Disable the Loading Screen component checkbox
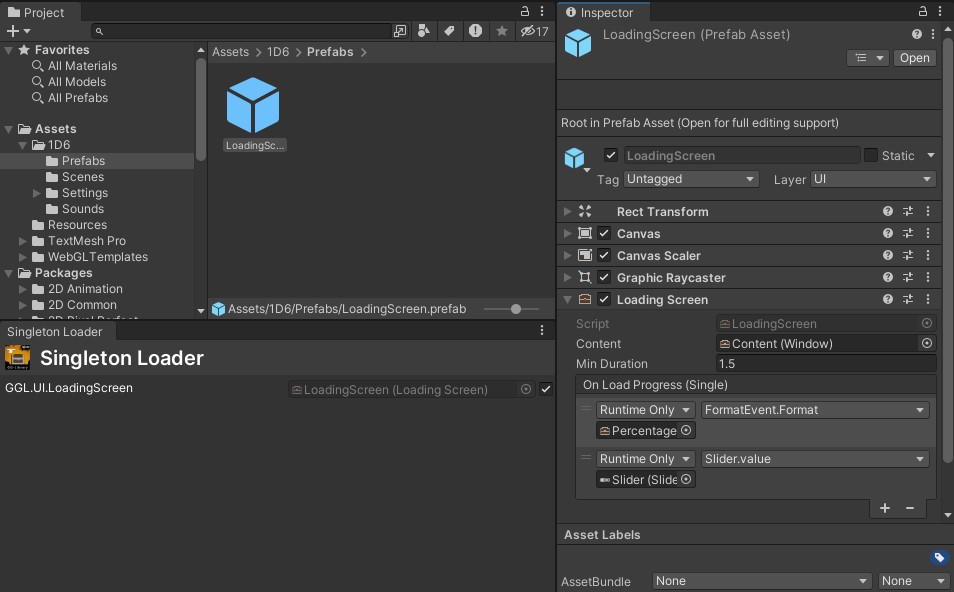Viewport: 954px width, 592px height. 604,299
